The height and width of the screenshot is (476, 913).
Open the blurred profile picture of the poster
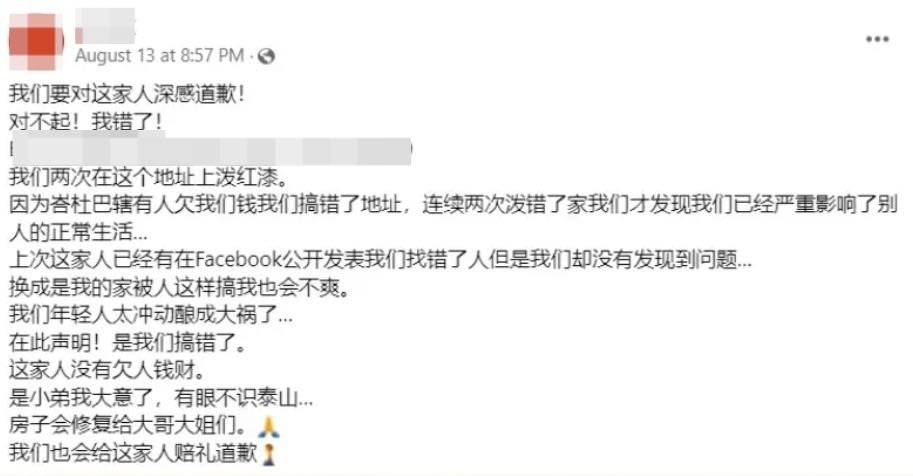tap(36, 41)
